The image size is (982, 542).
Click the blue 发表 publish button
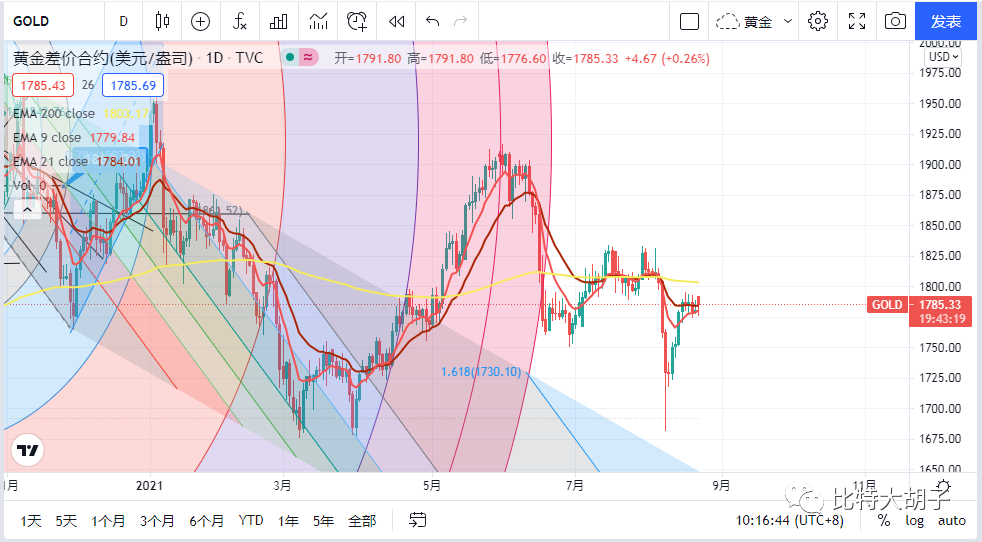pos(946,21)
